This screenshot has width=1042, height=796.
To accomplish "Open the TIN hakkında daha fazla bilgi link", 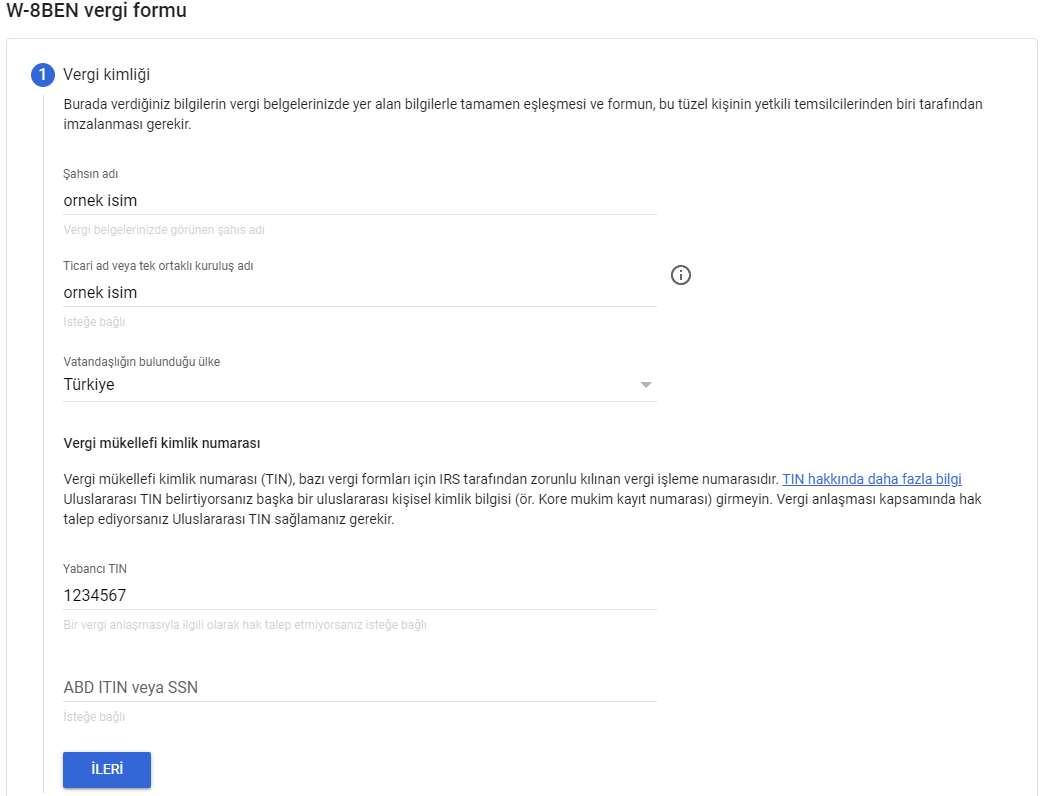I will coord(872,479).
